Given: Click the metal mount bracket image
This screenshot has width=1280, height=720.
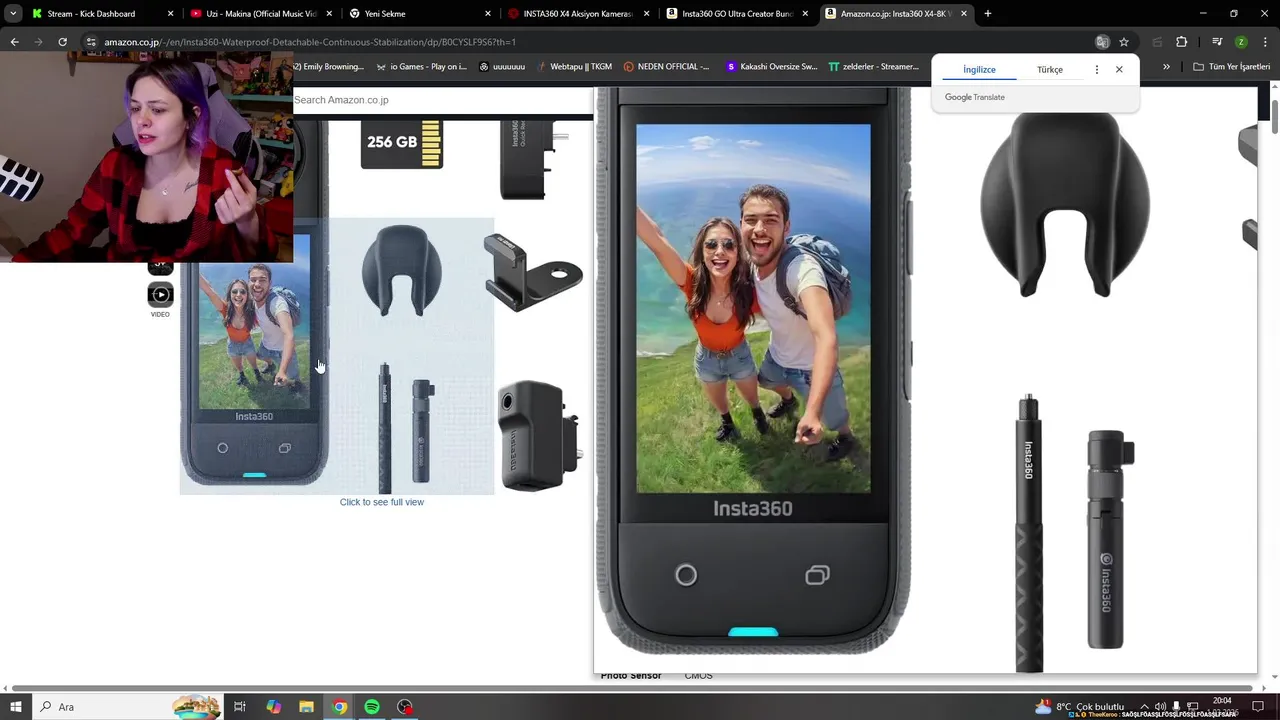Looking at the screenshot, I should (532, 272).
